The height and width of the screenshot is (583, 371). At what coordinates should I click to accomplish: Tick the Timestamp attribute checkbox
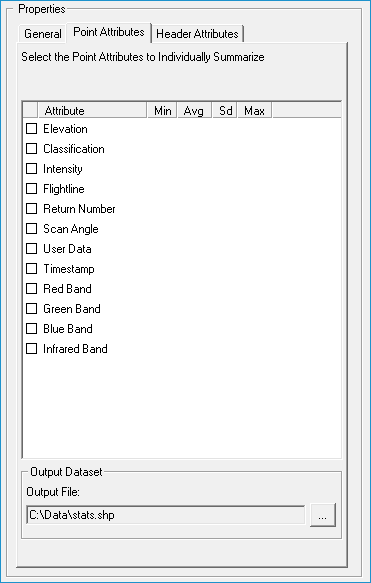(x=32, y=268)
